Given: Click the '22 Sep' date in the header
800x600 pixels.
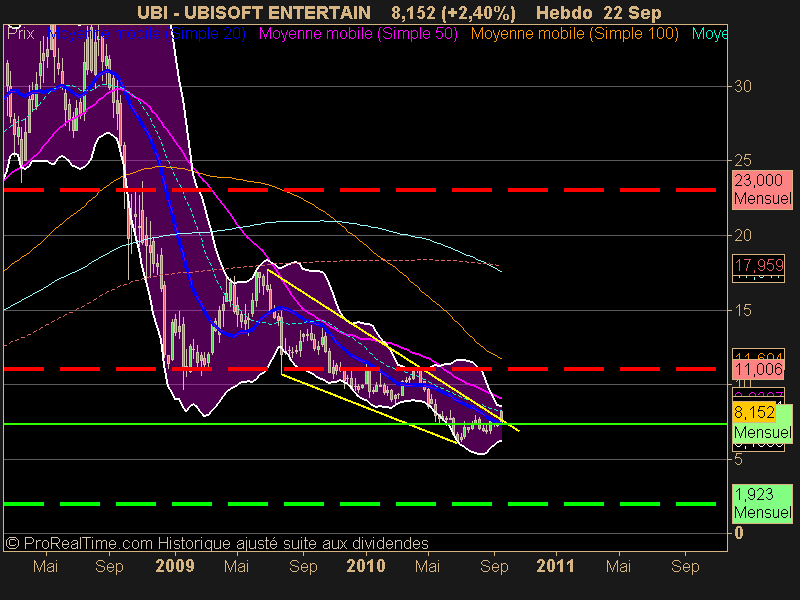Looking at the screenshot, I should 632,12.
